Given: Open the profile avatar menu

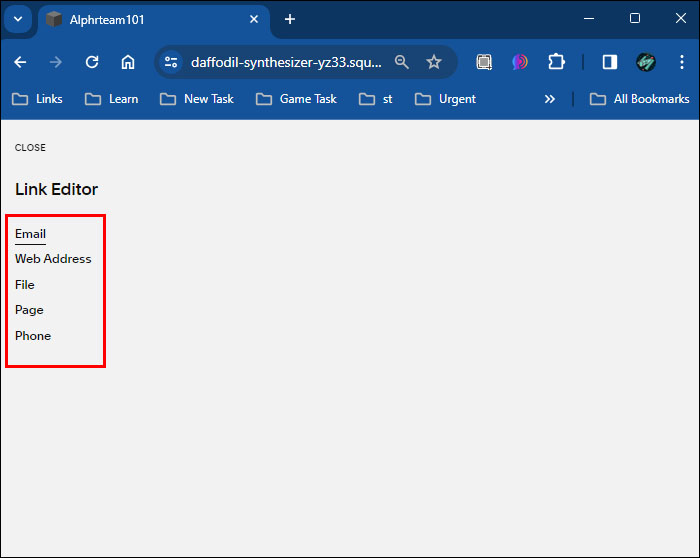Looking at the screenshot, I should coord(646,62).
